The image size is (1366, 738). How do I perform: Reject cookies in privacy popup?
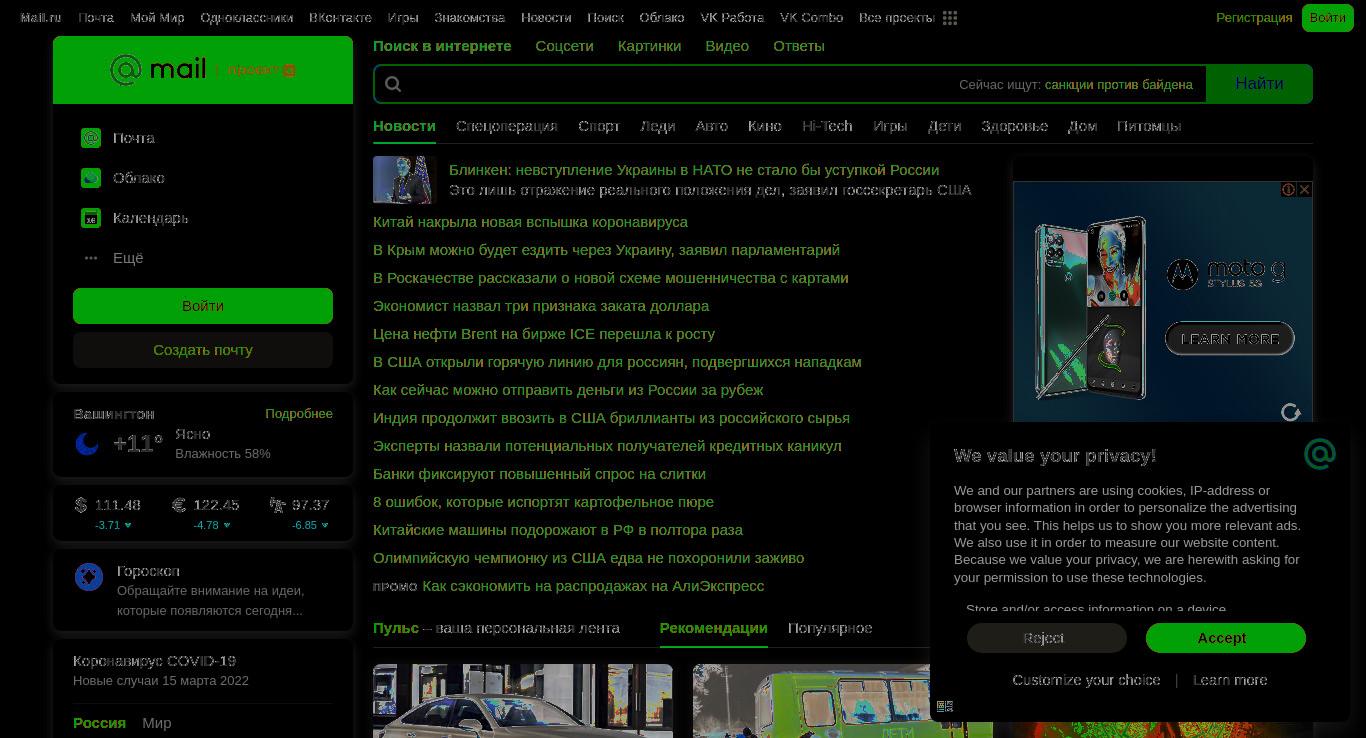1046,638
